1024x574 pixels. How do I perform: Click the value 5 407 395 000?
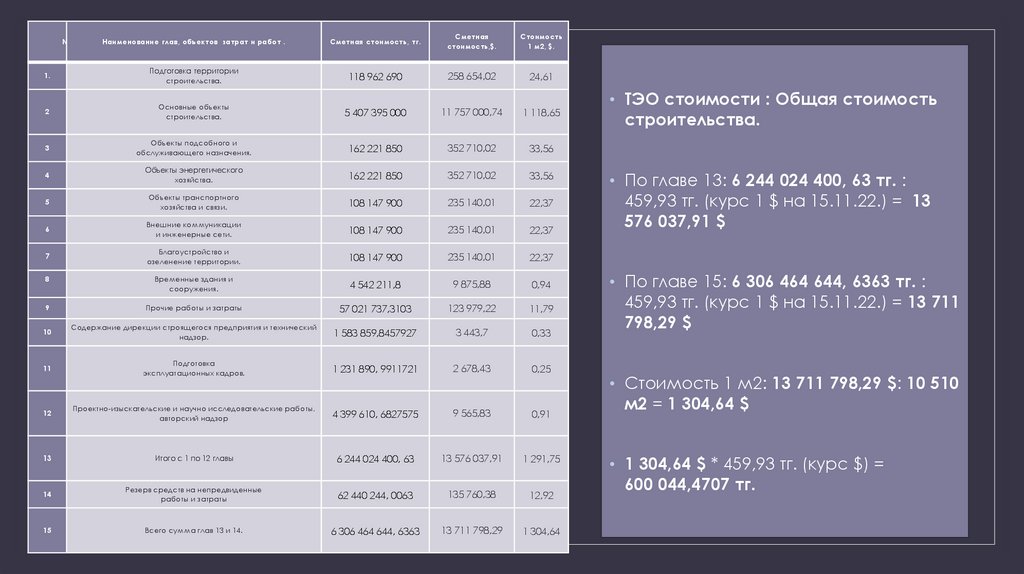coord(375,112)
